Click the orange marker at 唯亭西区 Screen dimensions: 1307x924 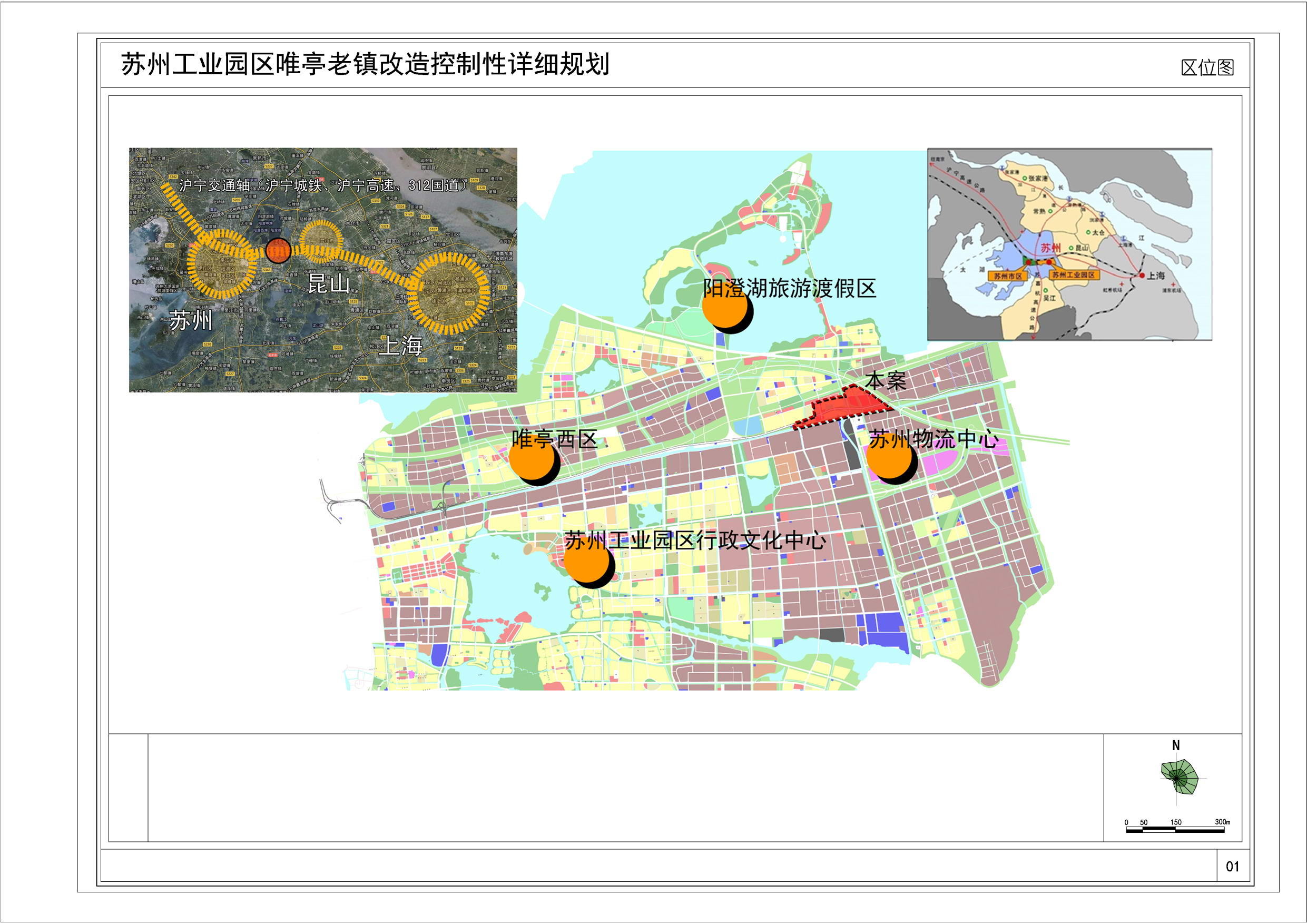click(x=532, y=460)
